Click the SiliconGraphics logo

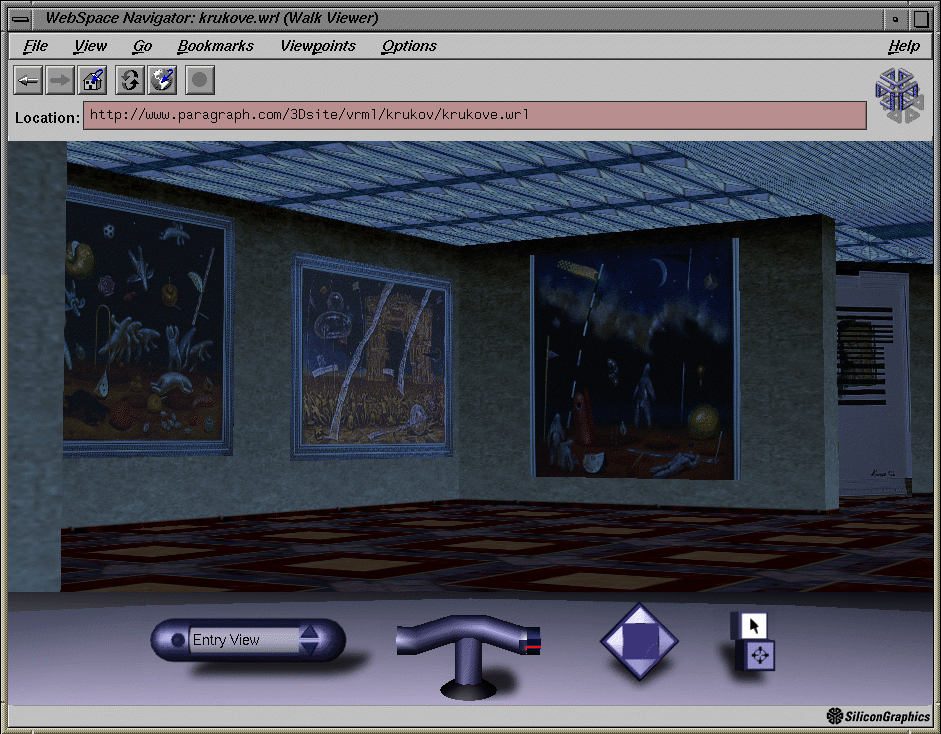coord(878,716)
